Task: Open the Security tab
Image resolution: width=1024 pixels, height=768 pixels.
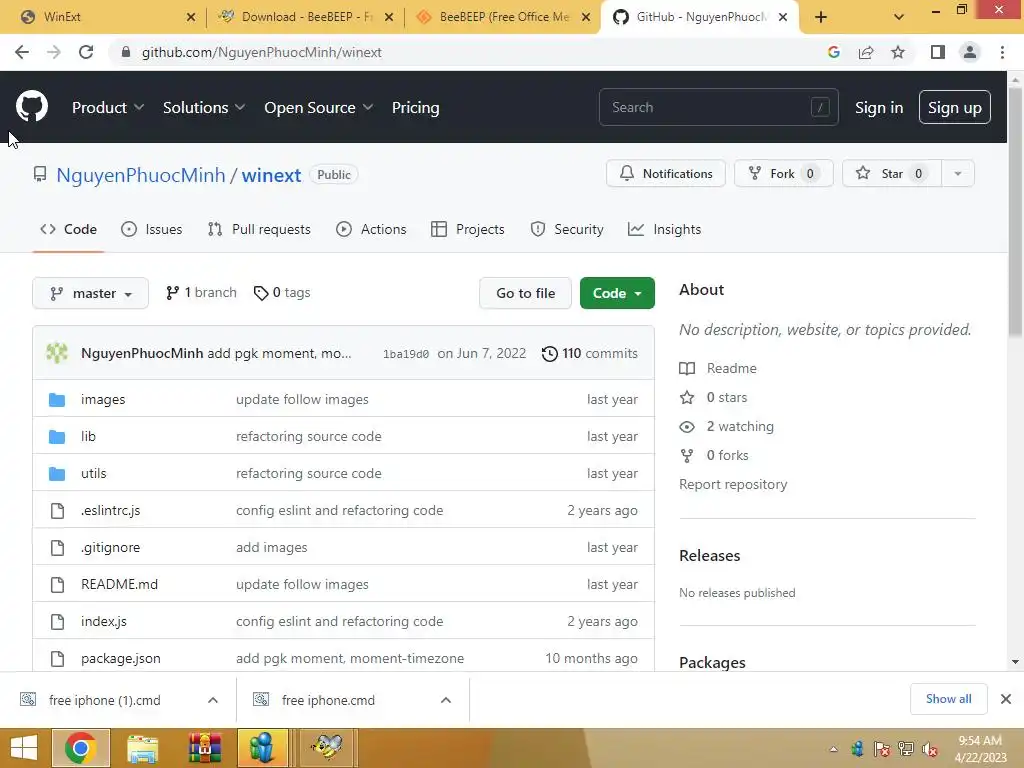Action: pyautogui.click(x=567, y=229)
